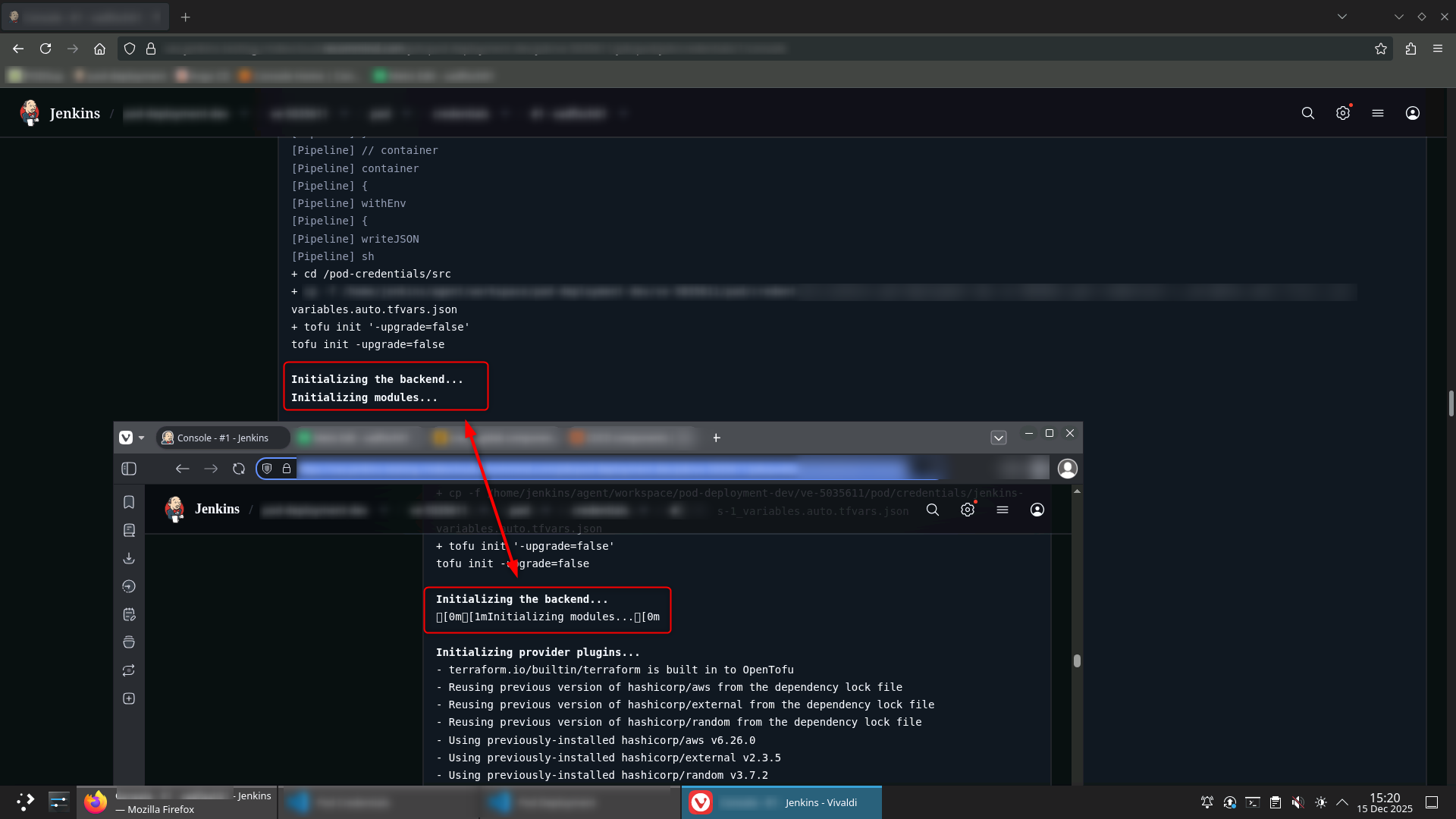This screenshot has height=819, width=1456.
Task: Add a web panel in Vivaldi sidebar
Action: [129, 698]
